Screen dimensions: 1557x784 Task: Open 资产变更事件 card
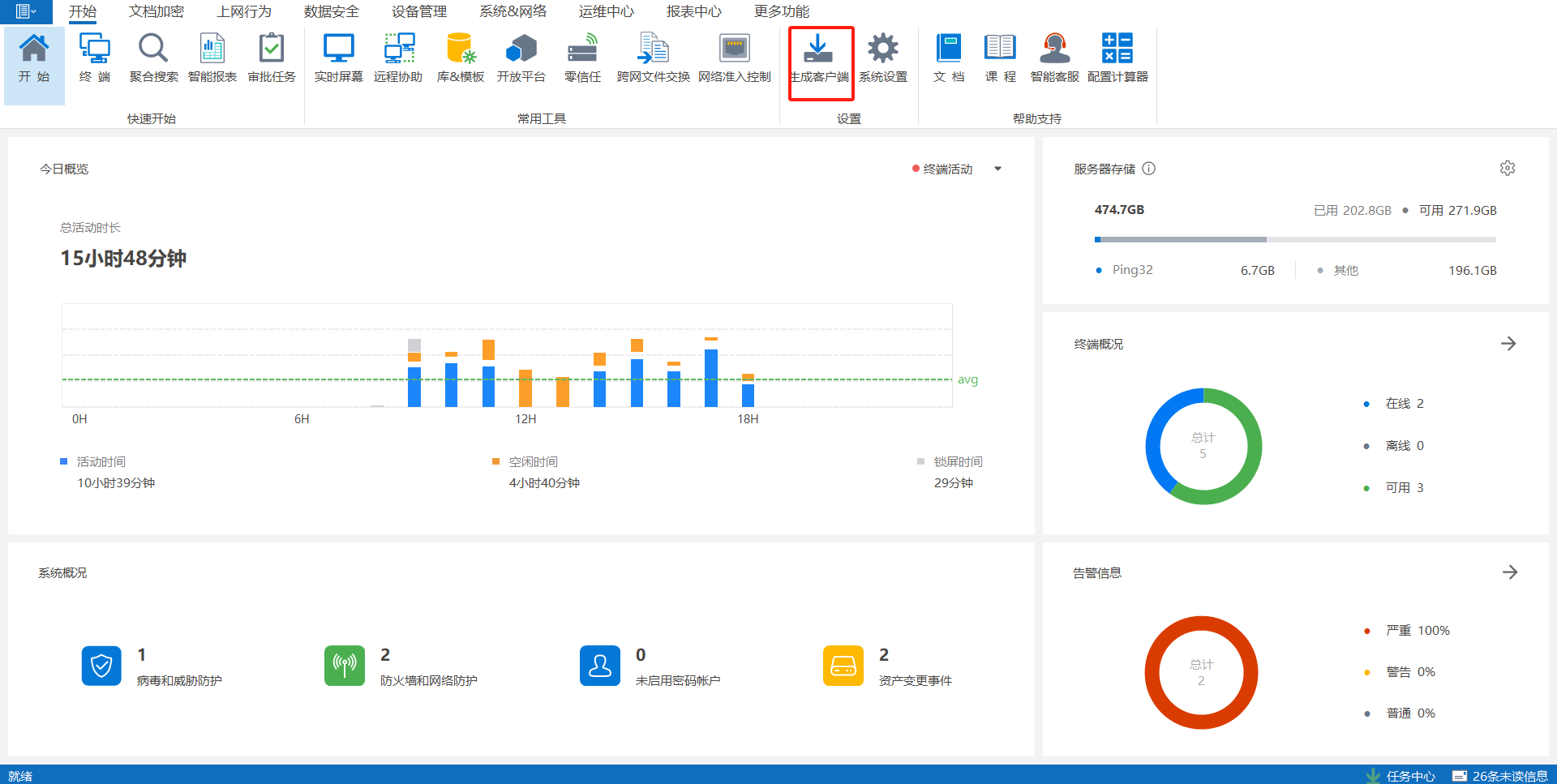point(888,666)
